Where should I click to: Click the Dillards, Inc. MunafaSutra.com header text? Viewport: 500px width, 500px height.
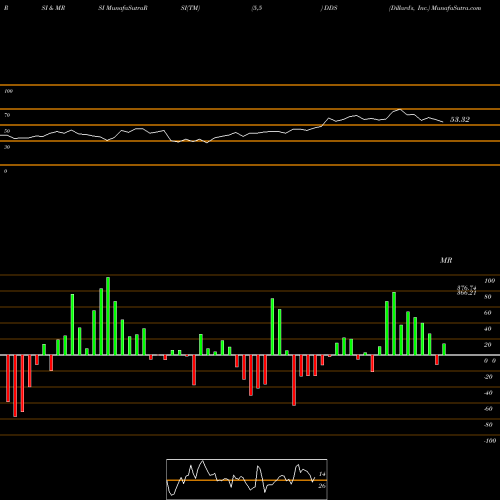point(435,8)
